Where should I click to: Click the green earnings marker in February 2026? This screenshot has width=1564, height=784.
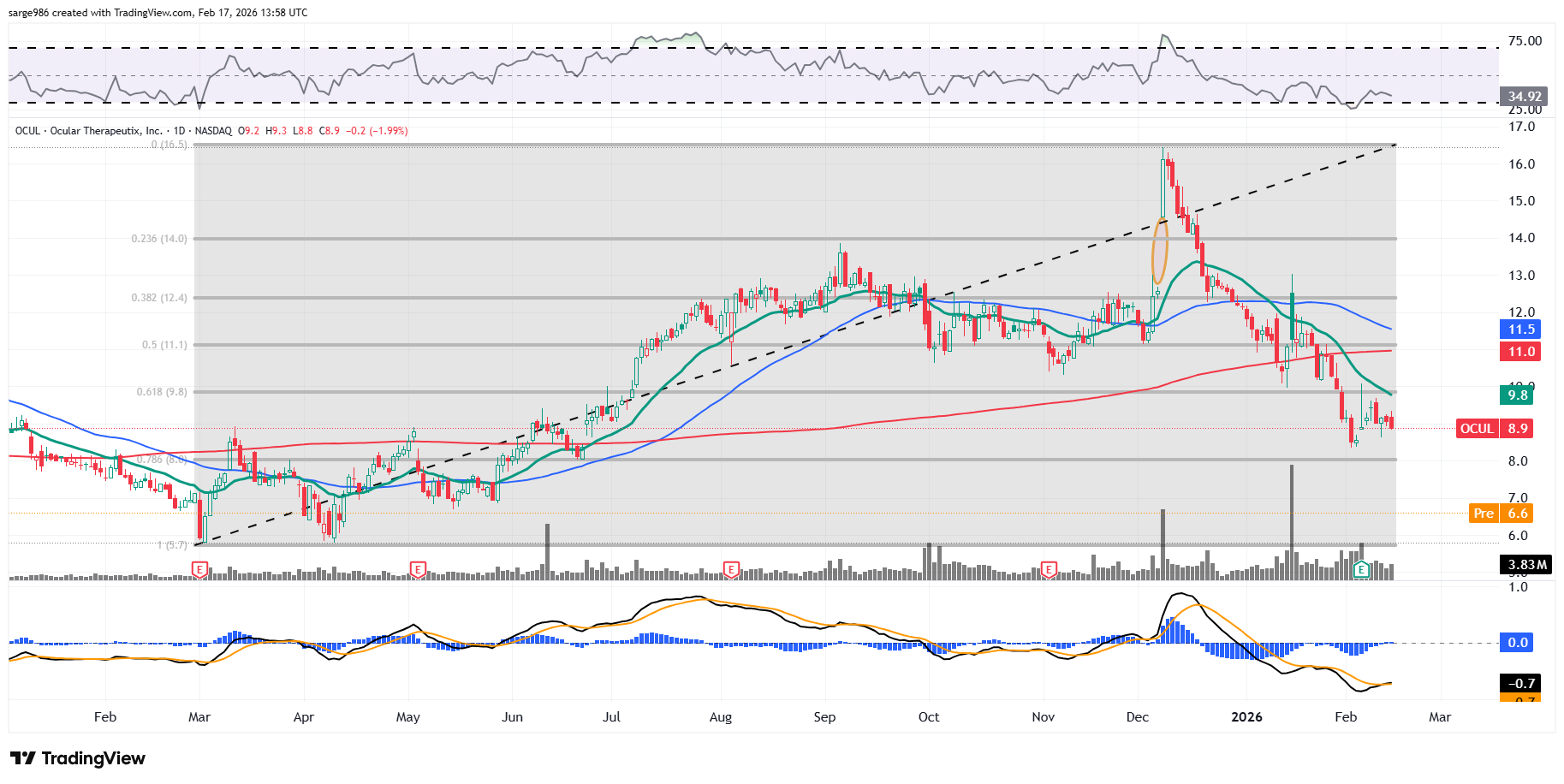[x=1361, y=569]
